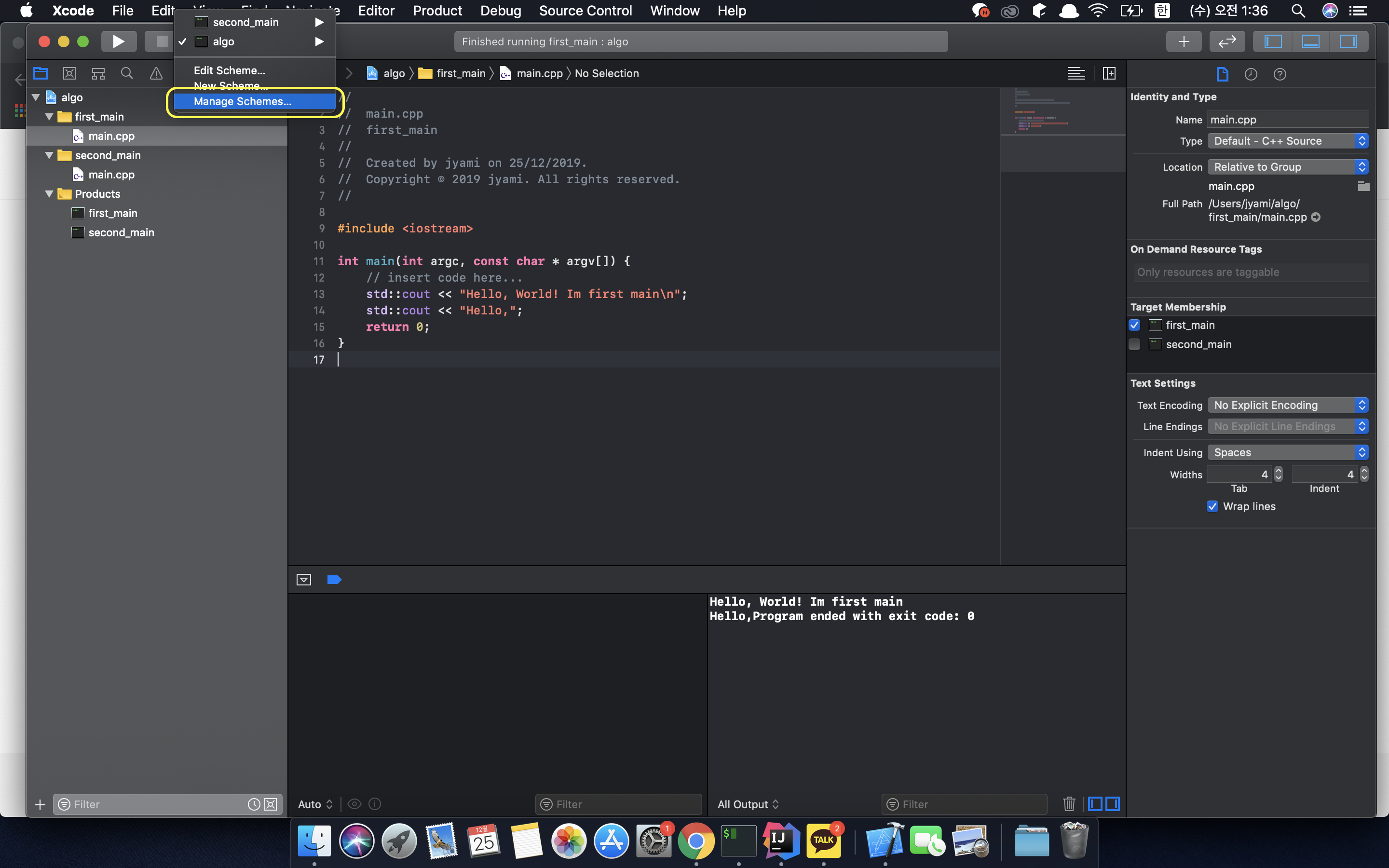Image resolution: width=1389 pixels, height=868 pixels.
Task: Toggle the Wrap lines checkbox
Action: (1212, 506)
